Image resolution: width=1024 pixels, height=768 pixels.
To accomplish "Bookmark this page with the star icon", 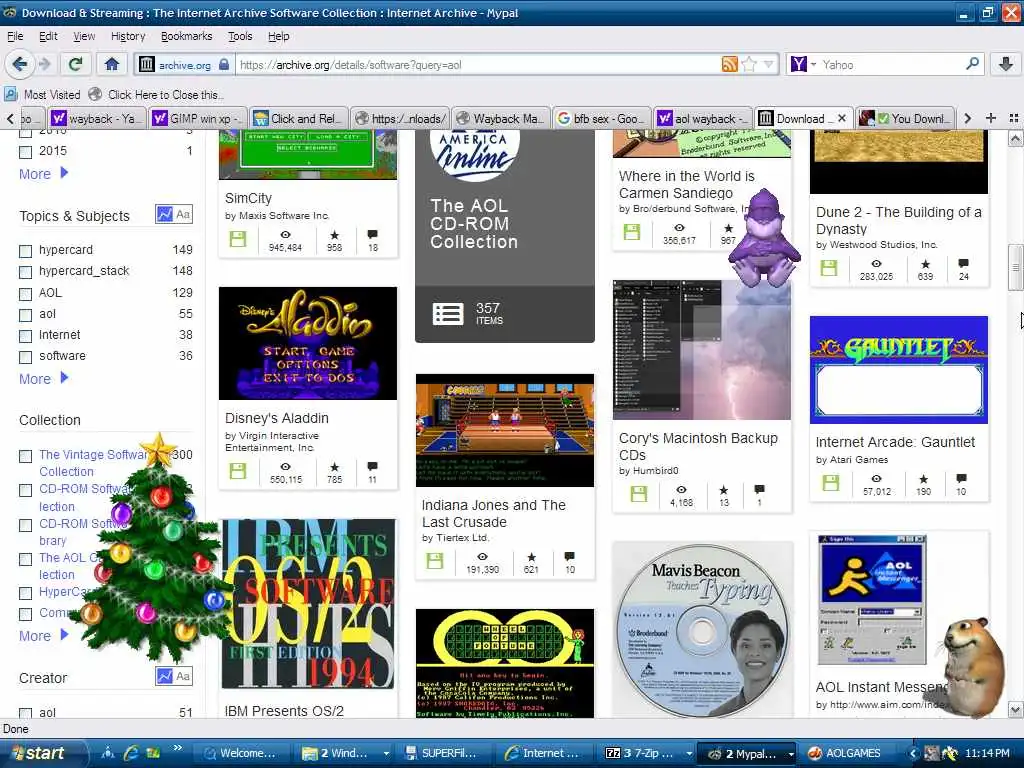I will [749, 64].
